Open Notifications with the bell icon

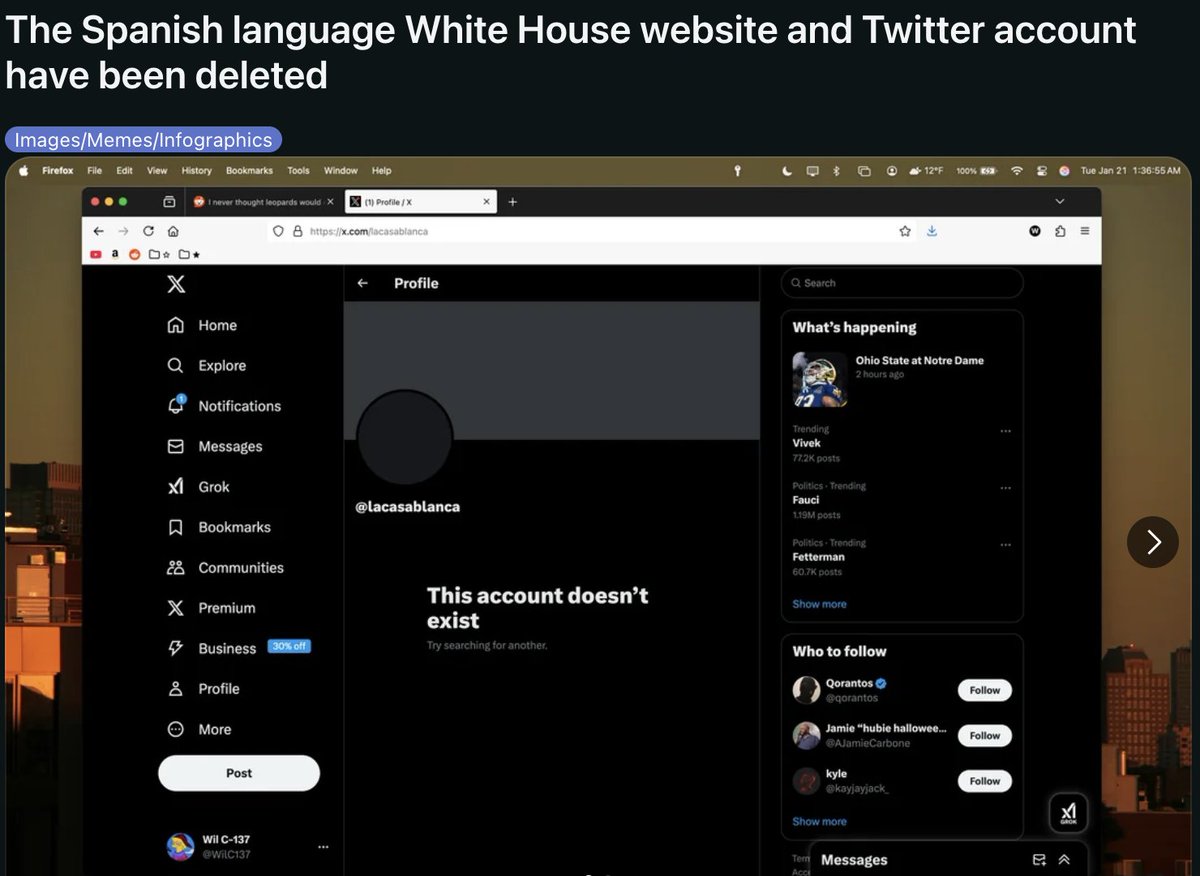(224, 406)
